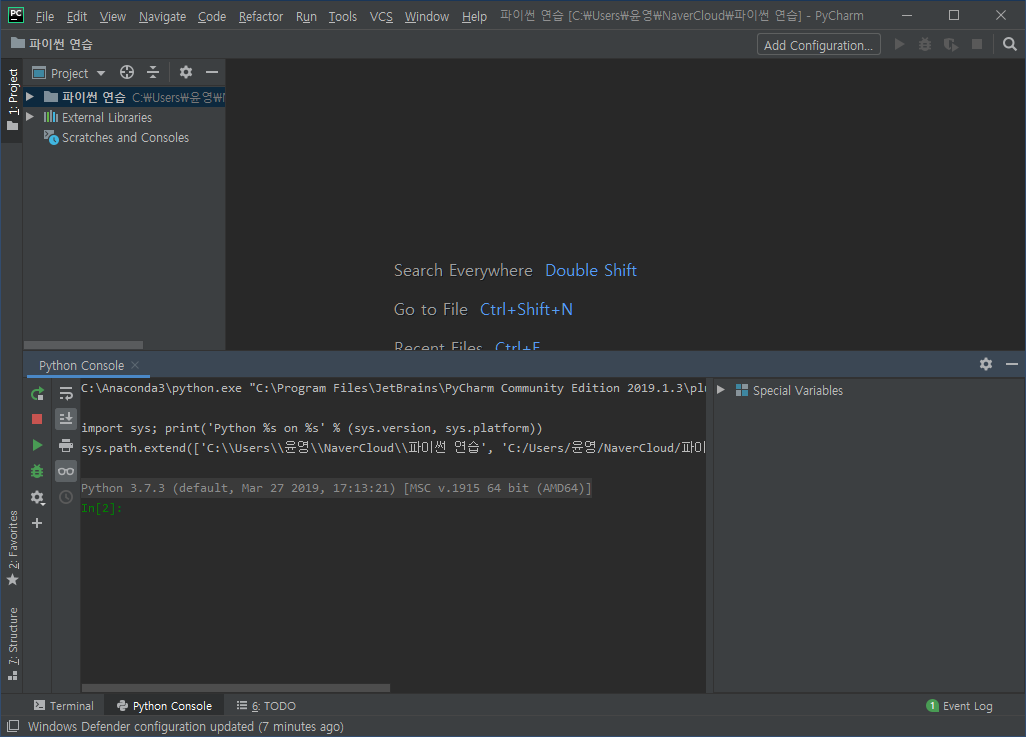The width and height of the screenshot is (1026, 737).
Task: Toggle soft wrap in the console
Action: coord(66,393)
